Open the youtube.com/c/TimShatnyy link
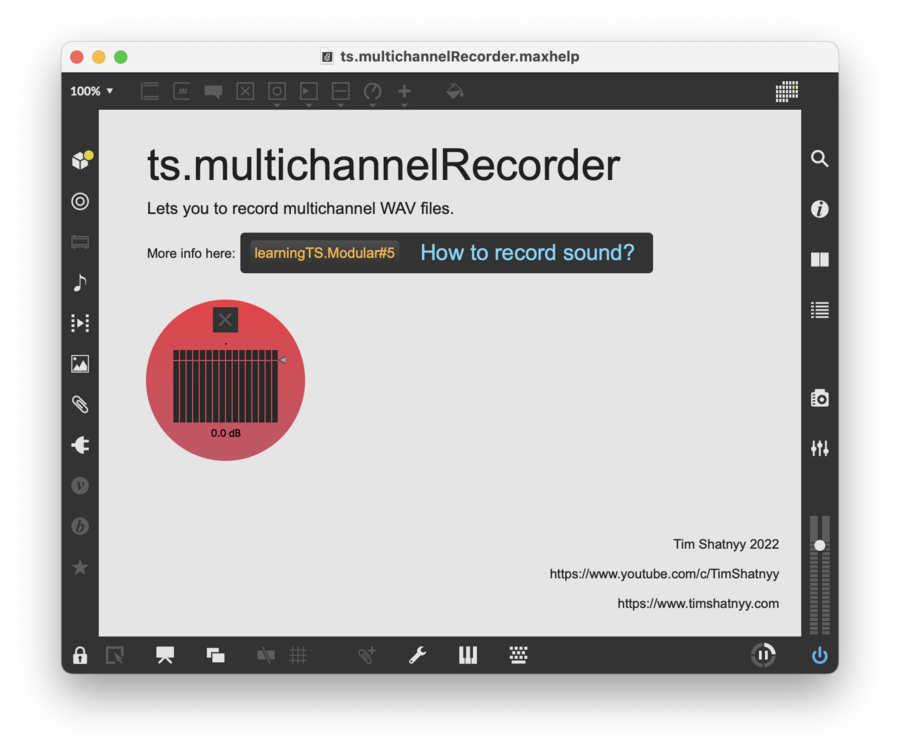Image resolution: width=900 pixels, height=755 pixels. tap(664, 574)
